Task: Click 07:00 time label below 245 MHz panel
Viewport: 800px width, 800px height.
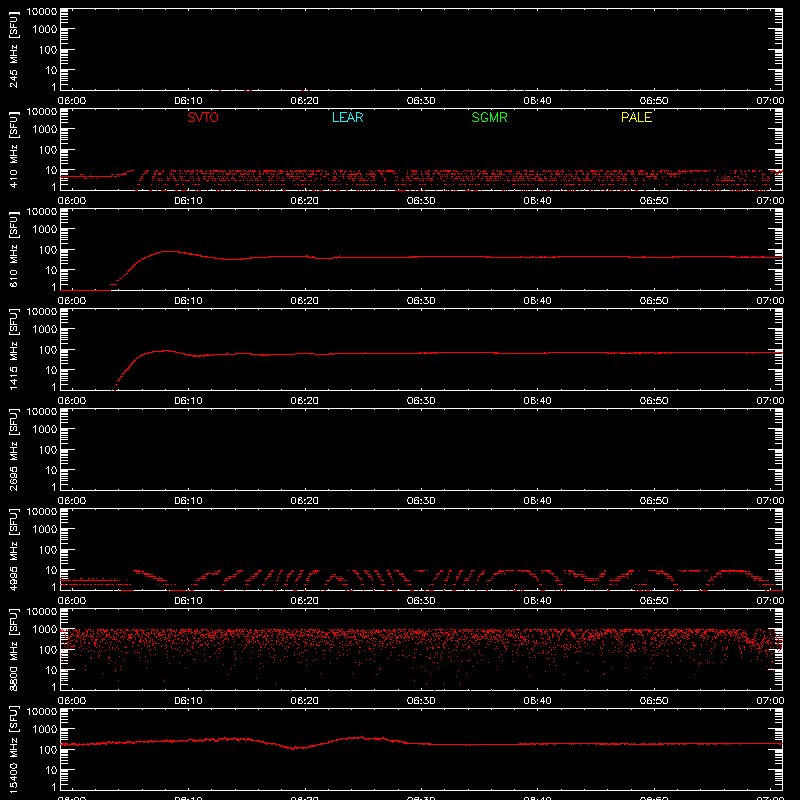Action: pos(770,101)
